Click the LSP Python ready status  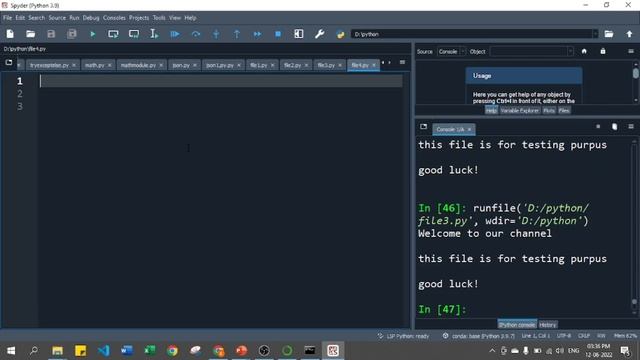403,336
